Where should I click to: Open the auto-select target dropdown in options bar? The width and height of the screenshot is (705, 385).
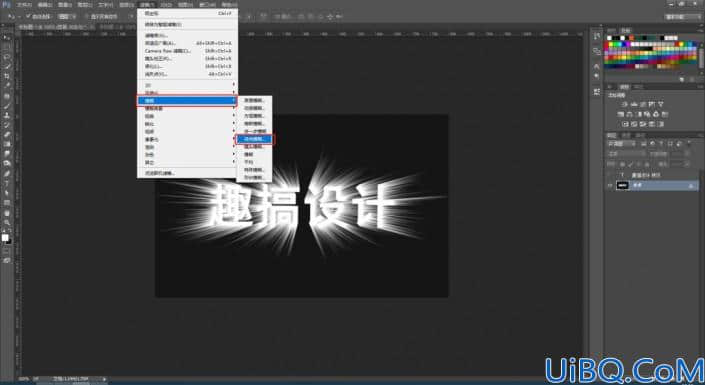tap(67, 16)
